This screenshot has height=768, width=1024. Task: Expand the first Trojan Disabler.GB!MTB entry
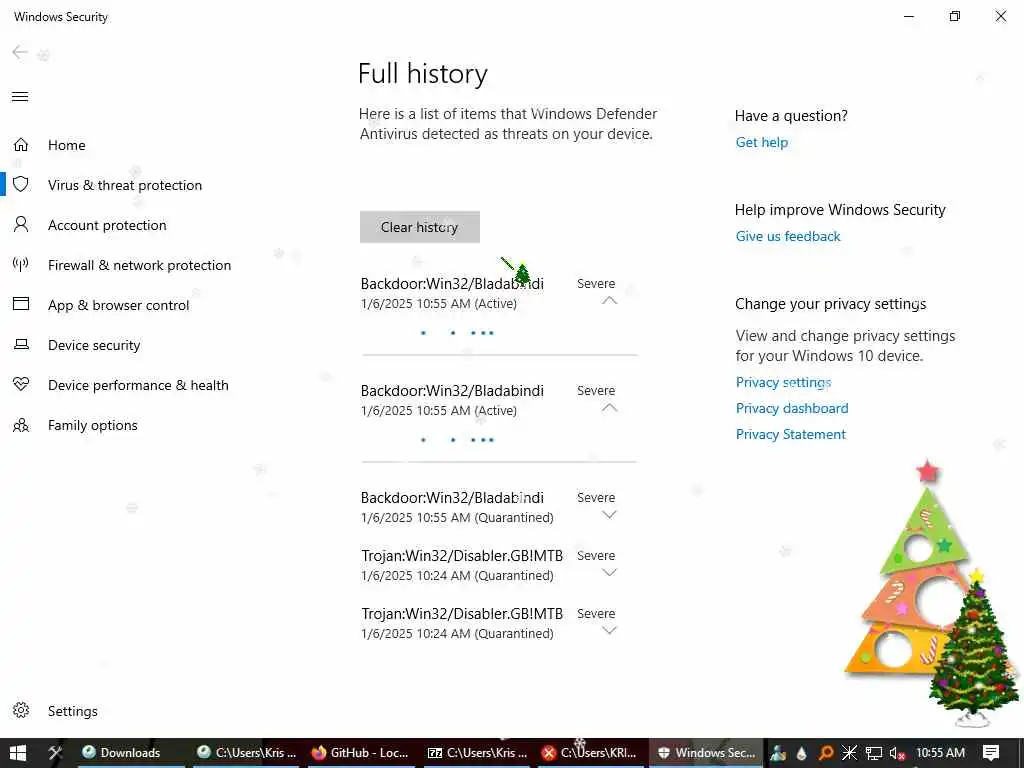[609, 573]
